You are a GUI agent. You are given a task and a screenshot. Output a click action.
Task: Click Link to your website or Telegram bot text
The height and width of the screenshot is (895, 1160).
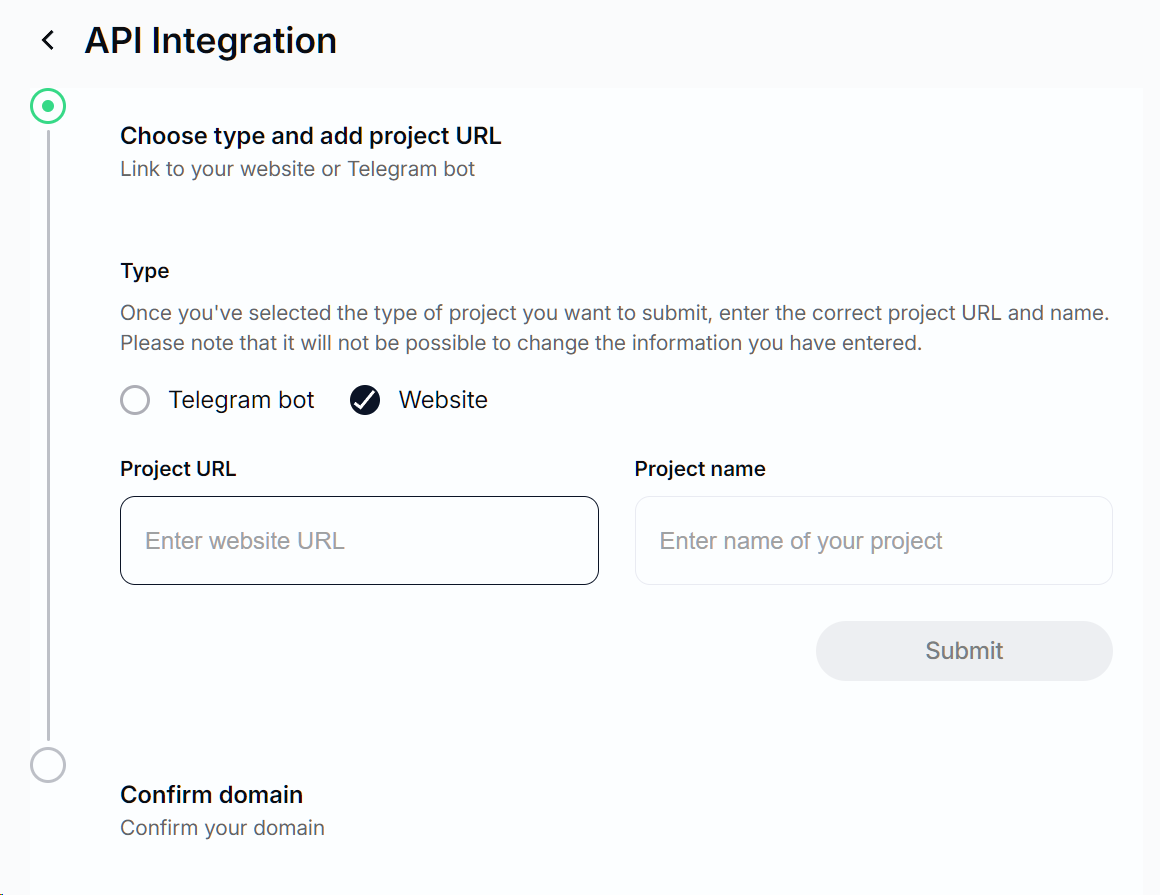pos(297,169)
